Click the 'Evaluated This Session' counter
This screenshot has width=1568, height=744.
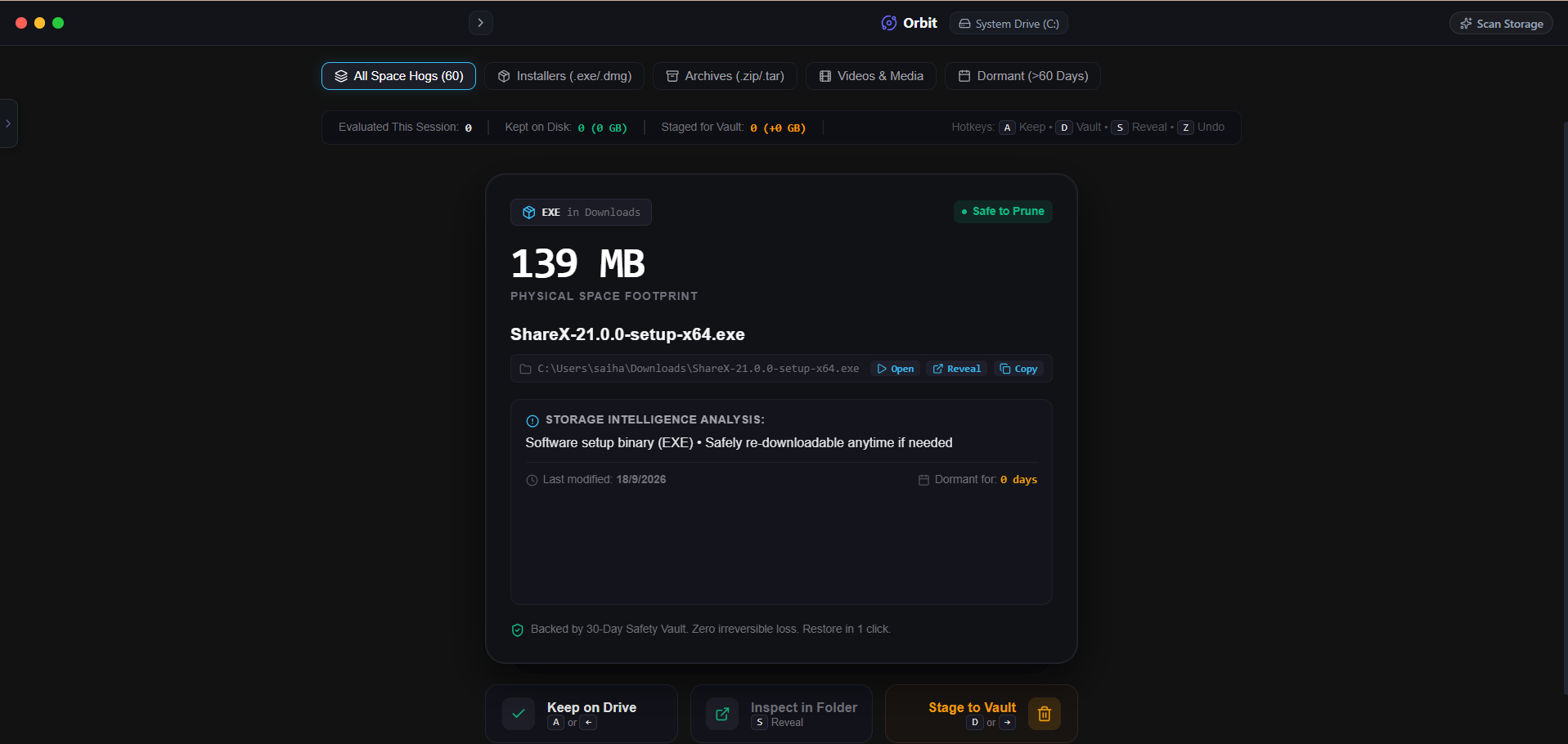[405, 128]
